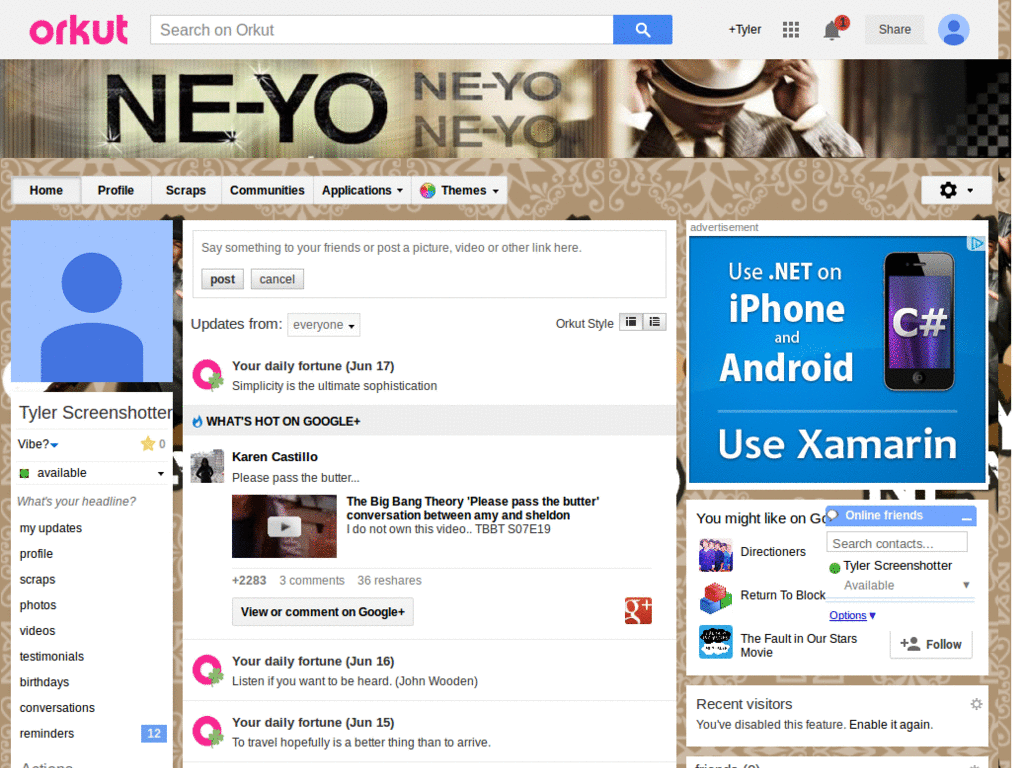Switch to compact list view style
The image size is (1024, 768).
631,322
